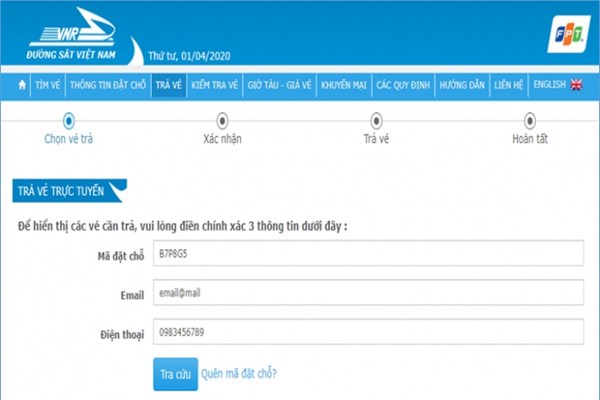Click the Xác nhận step label
The width and height of the screenshot is (600, 400).
pyautogui.click(x=222, y=139)
